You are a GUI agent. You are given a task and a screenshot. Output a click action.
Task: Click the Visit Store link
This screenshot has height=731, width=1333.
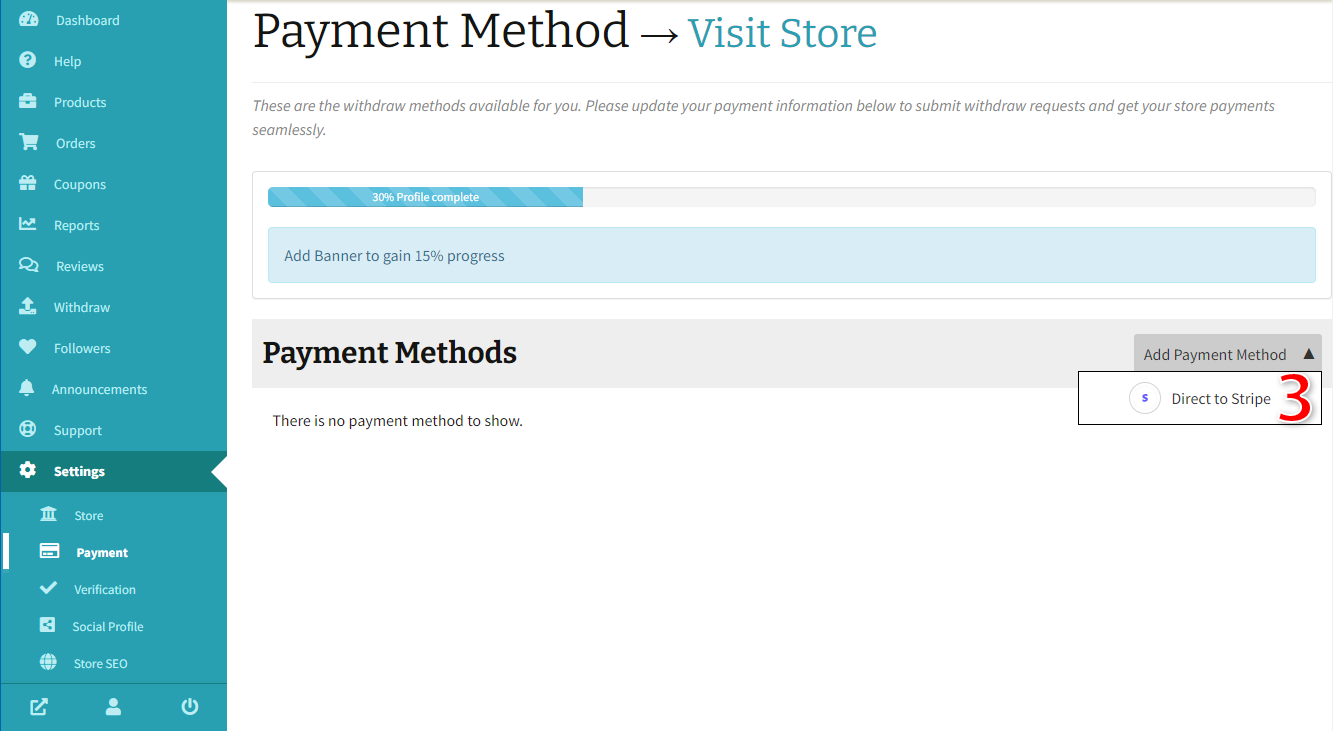click(782, 33)
